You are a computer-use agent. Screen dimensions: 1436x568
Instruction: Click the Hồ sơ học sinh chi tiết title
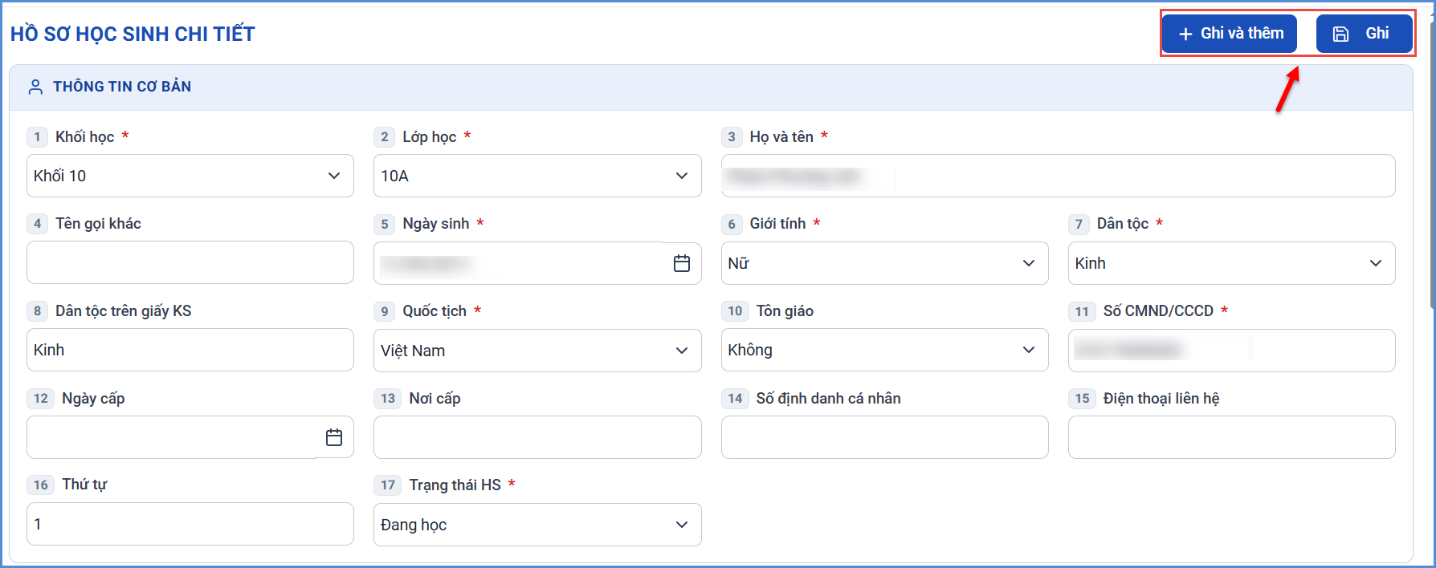pyautogui.click(x=132, y=34)
